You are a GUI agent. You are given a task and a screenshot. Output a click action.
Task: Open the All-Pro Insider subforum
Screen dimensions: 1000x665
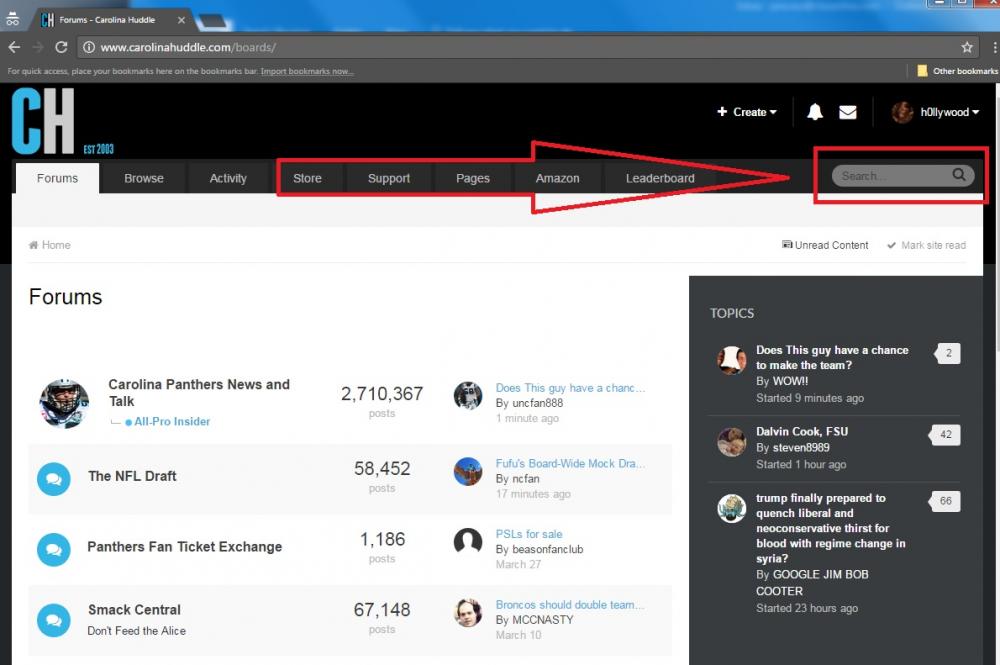pos(172,421)
